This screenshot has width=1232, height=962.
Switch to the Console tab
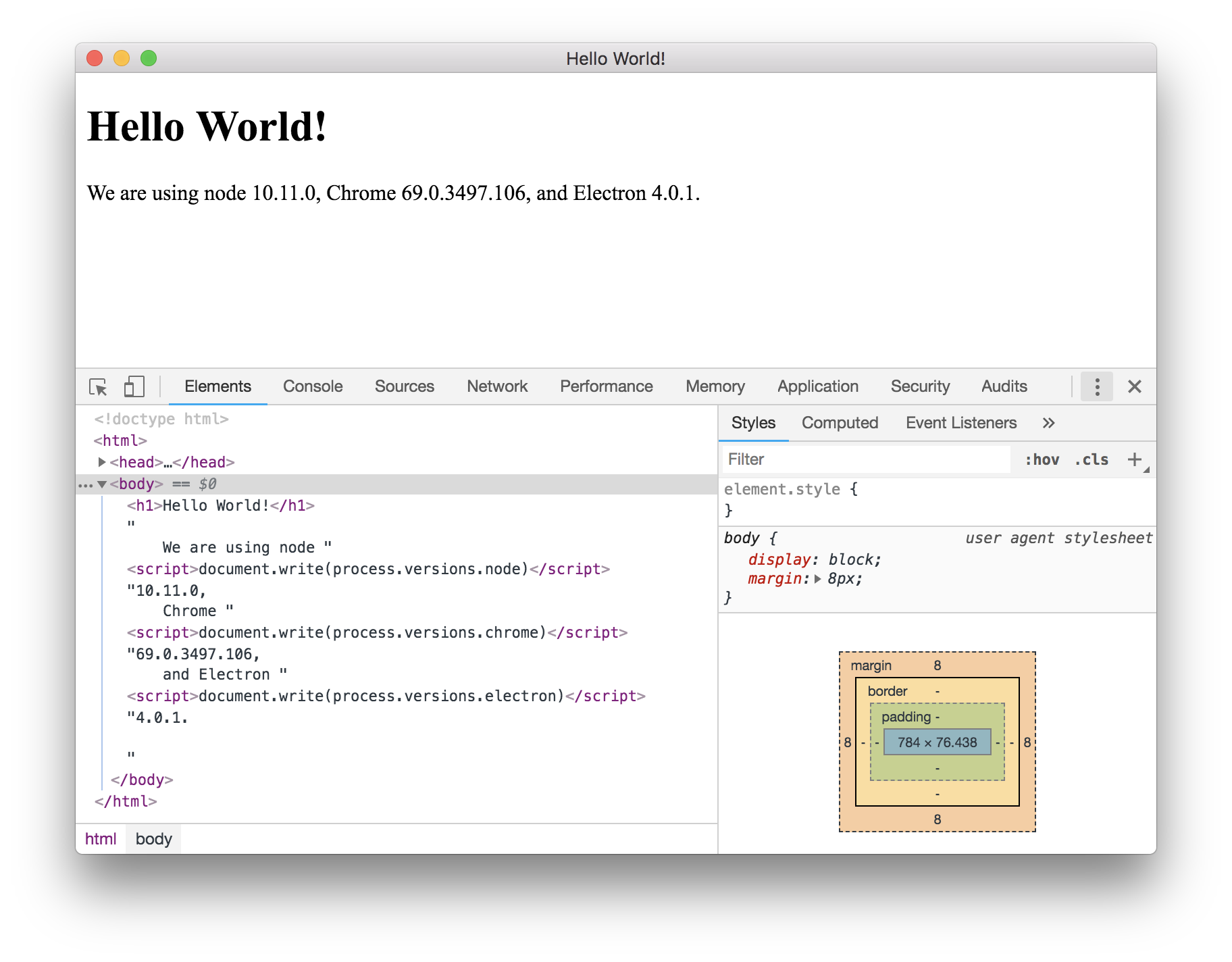(x=313, y=386)
